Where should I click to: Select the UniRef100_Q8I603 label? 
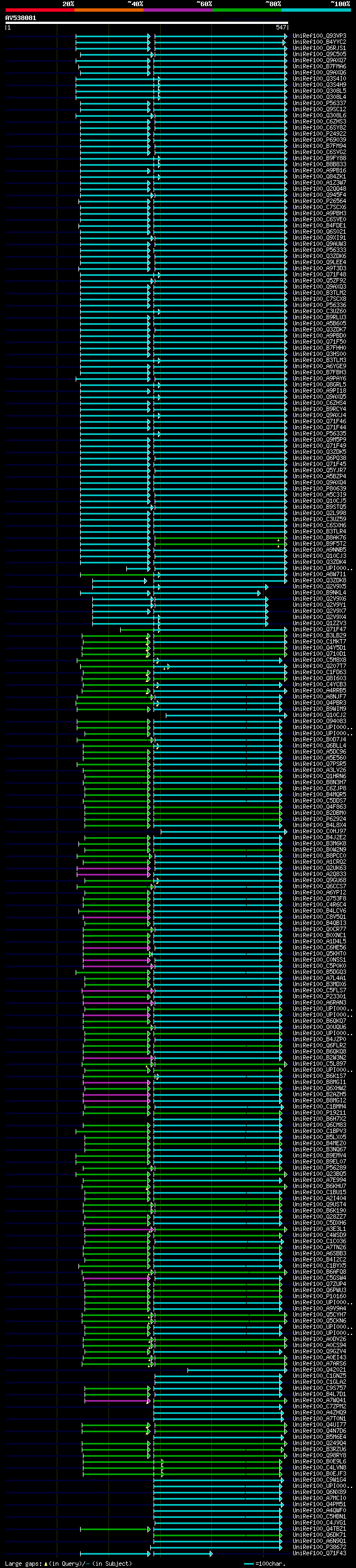pos(319,678)
